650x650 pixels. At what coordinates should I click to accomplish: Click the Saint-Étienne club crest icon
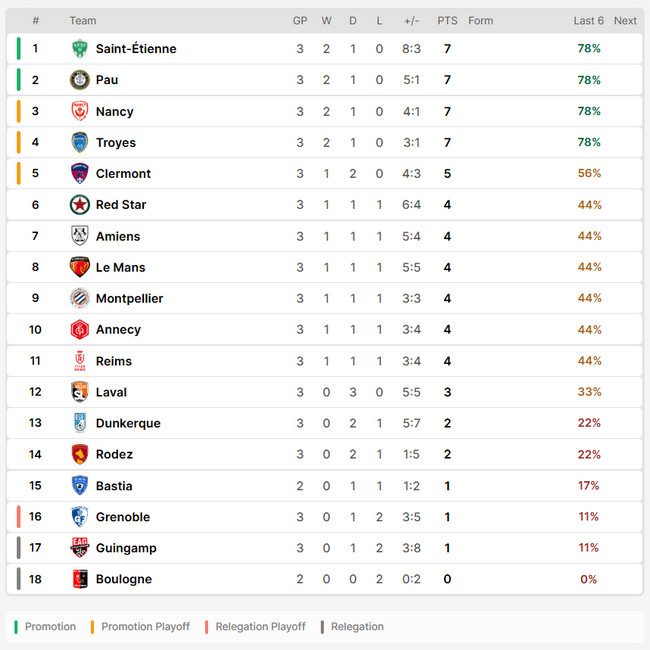tap(80, 49)
